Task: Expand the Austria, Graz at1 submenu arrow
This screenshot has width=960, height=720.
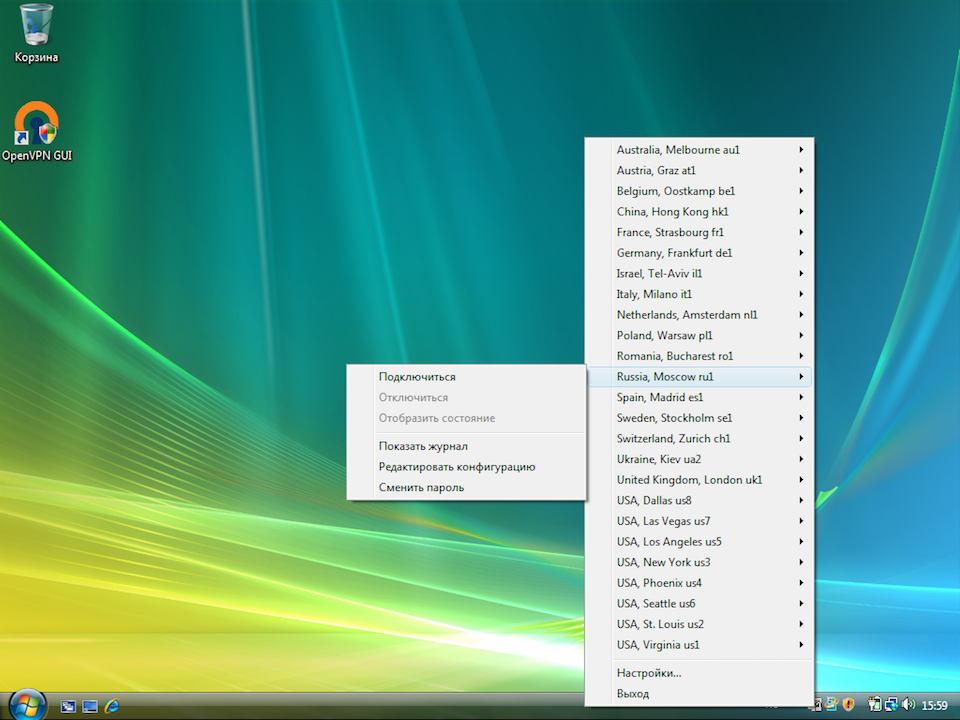Action: click(801, 170)
